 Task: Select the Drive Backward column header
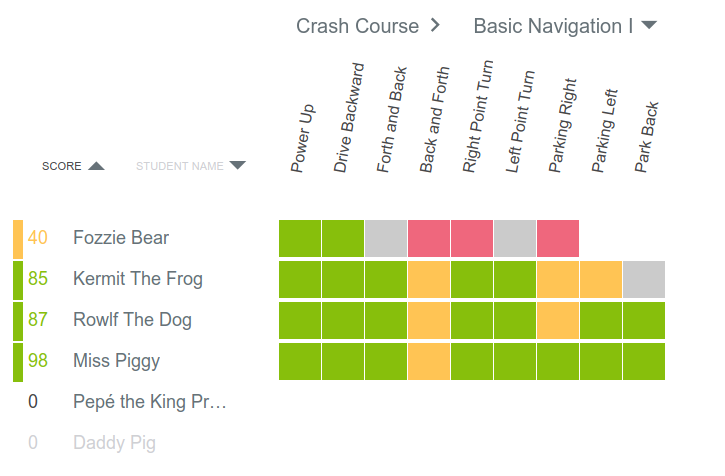click(x=349, y=118)
